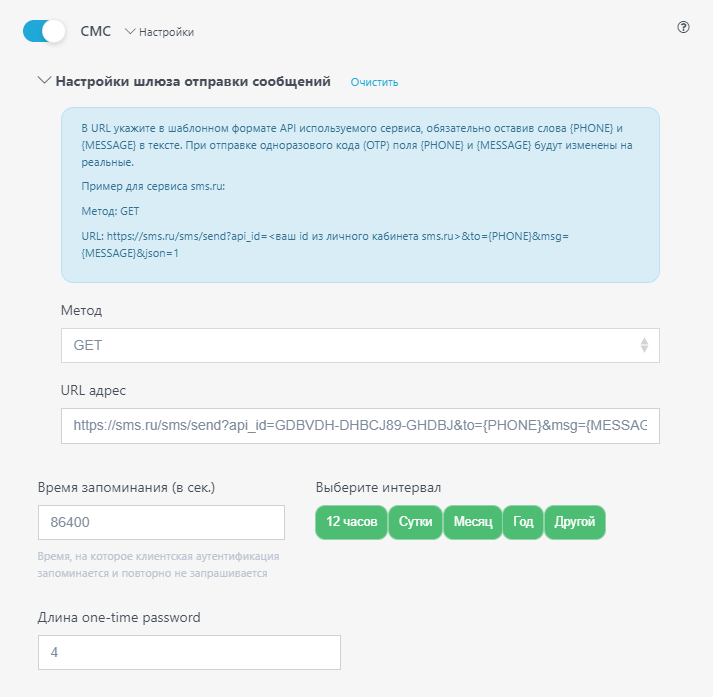713x697 pixels.
Task: Select the Сутки interval button
Action: [415, 522]
